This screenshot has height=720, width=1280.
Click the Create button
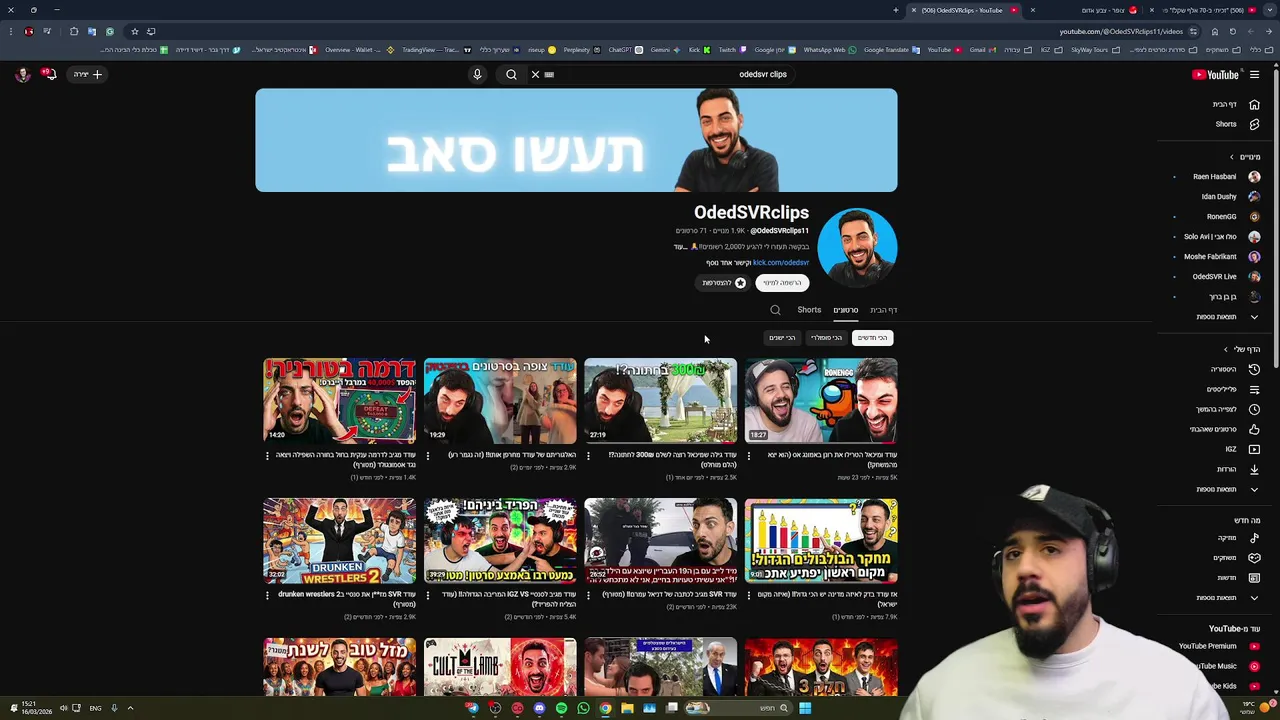click(x=88, y=74)
